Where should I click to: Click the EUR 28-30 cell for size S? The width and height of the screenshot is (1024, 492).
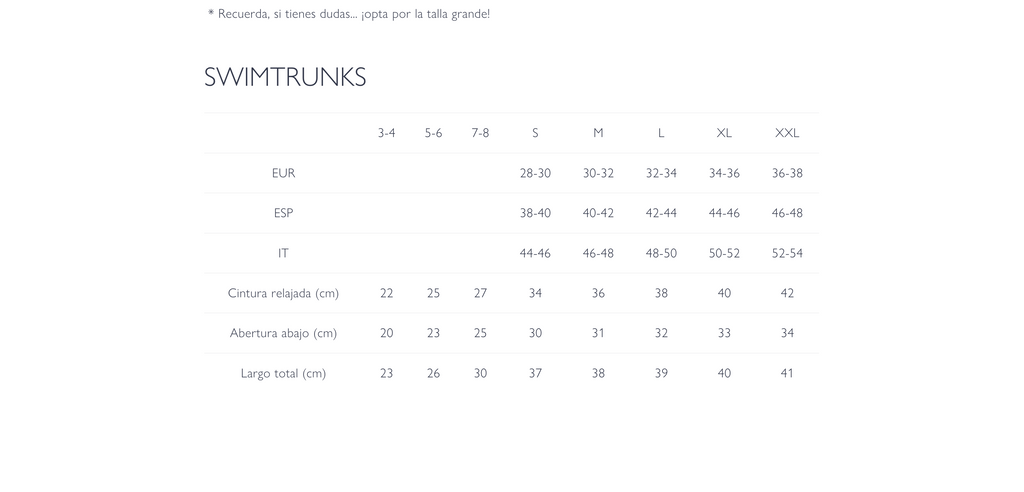[x=535, y=173]
